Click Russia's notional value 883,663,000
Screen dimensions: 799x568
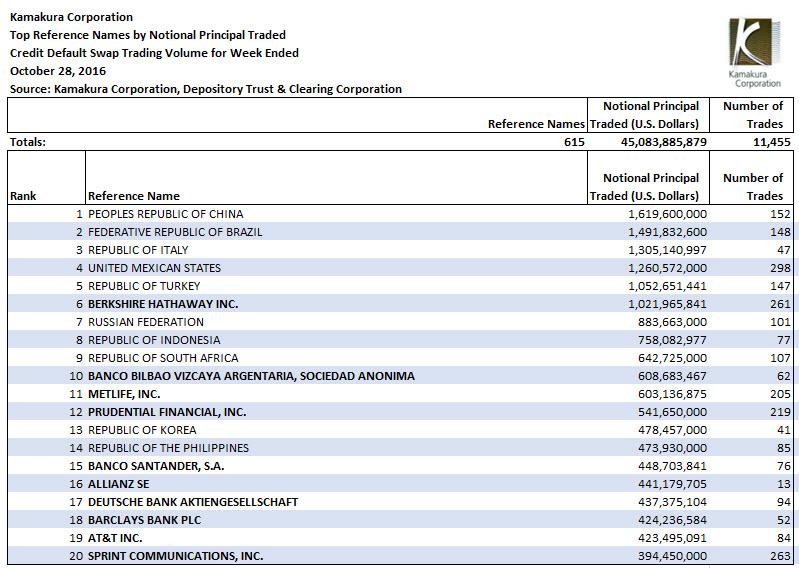673,322
